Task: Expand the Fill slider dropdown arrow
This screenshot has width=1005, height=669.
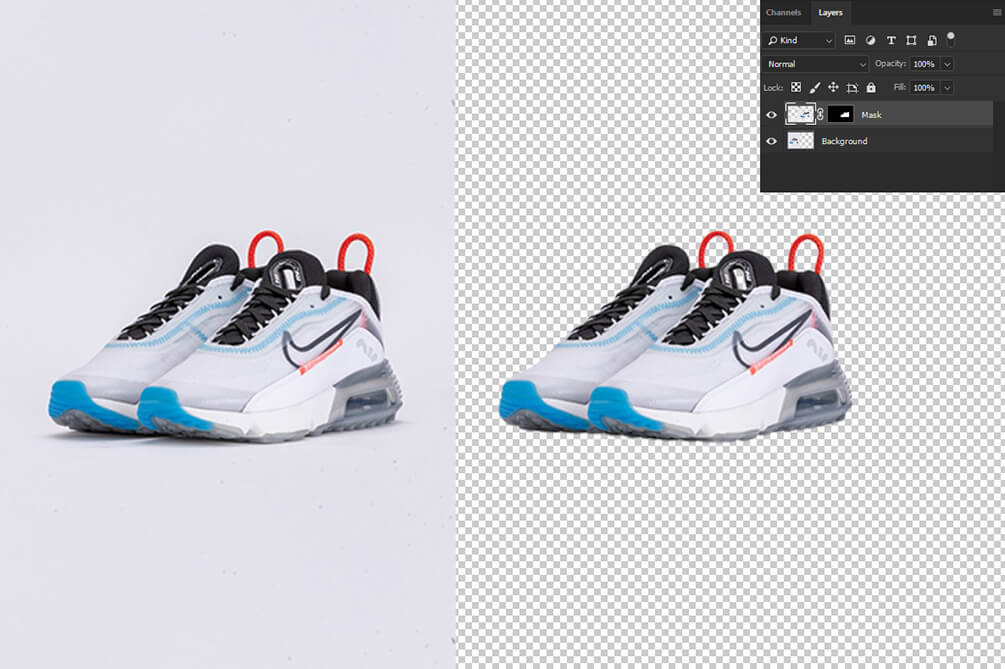Action: pos(947,88)
